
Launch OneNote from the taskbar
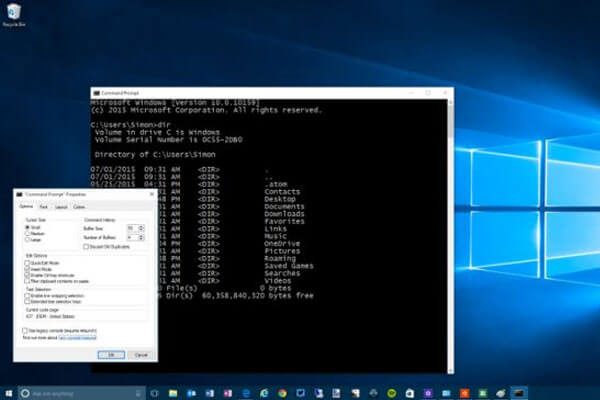tap(228, 393)
